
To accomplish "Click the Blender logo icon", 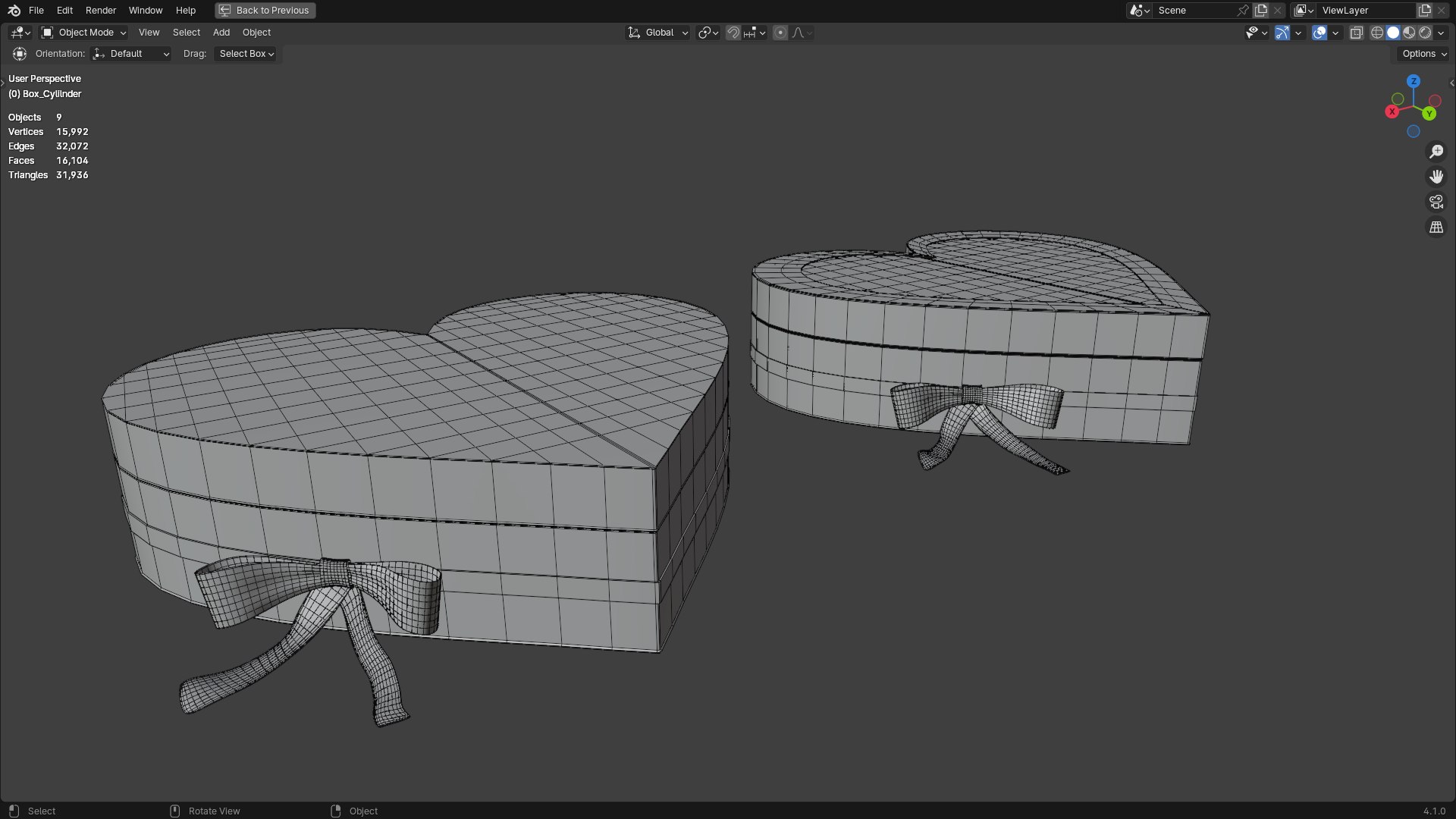I will pos(14,11).
